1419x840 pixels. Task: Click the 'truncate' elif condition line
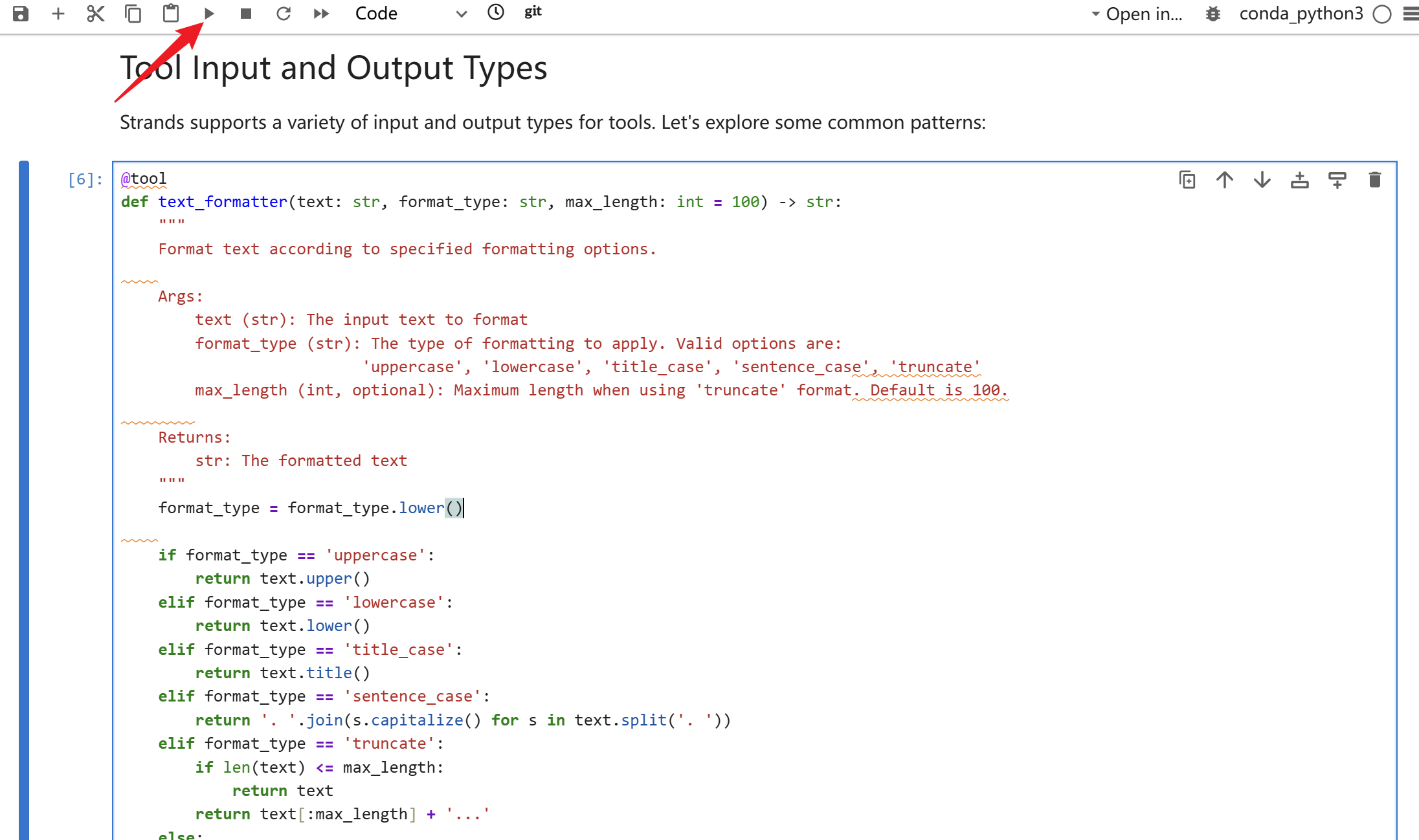[301, 744]
